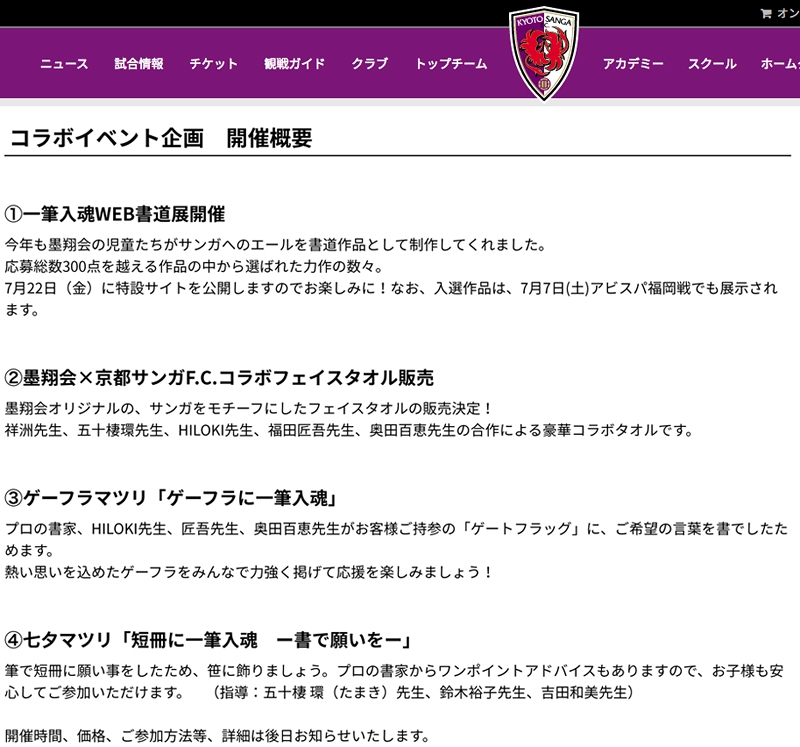Click the Kyoto Sanga crest logo
Screen dimensions: 800x747
click(x=544, y=54)
